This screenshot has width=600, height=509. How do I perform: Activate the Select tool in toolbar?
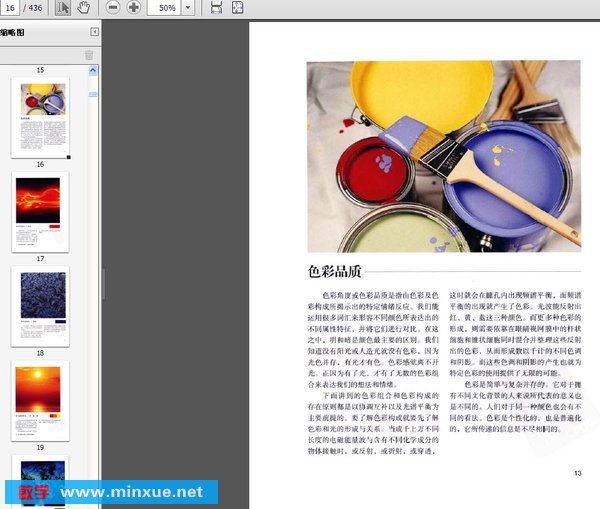[63, 8]
